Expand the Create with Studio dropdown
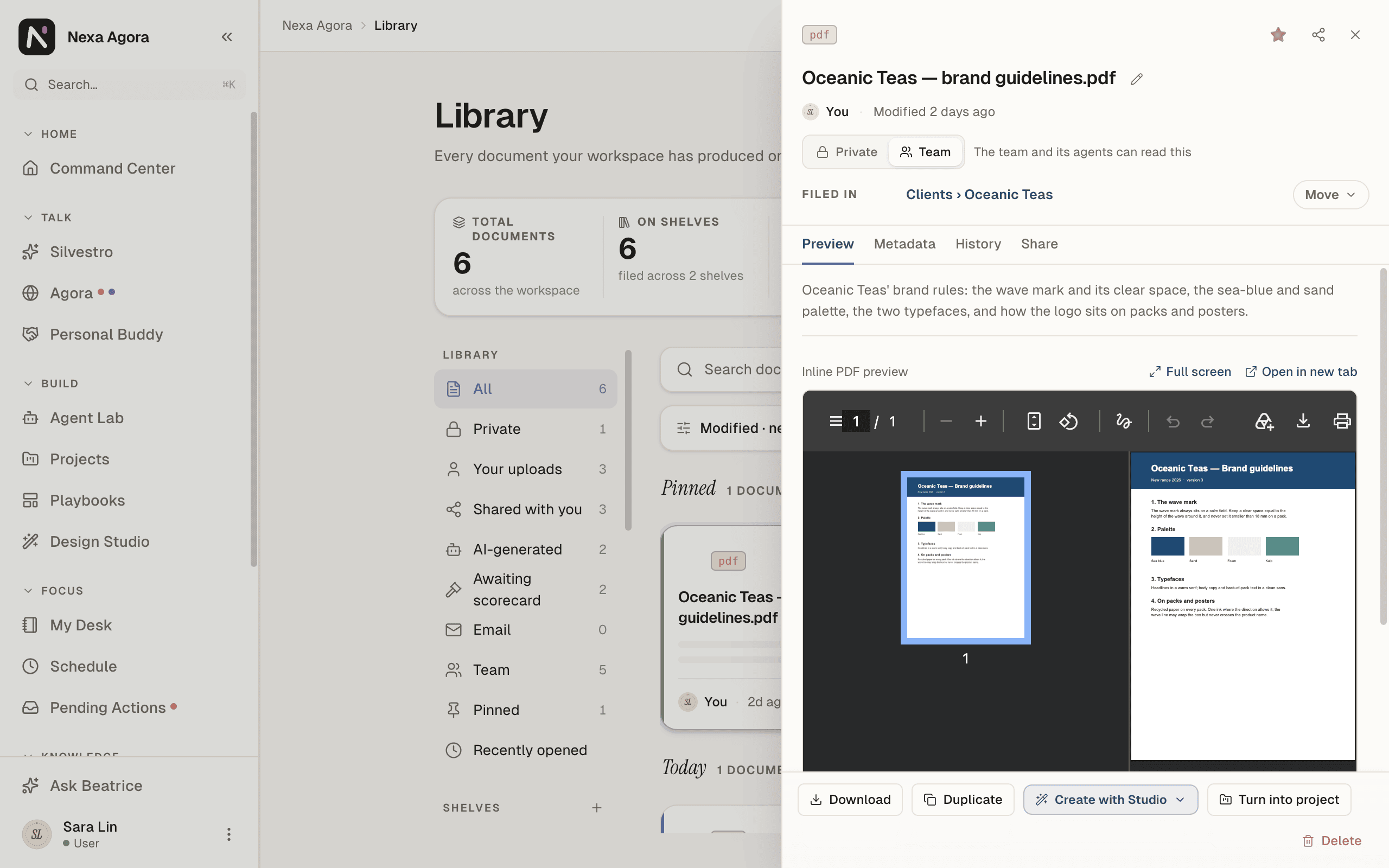 click(1110, 800)
